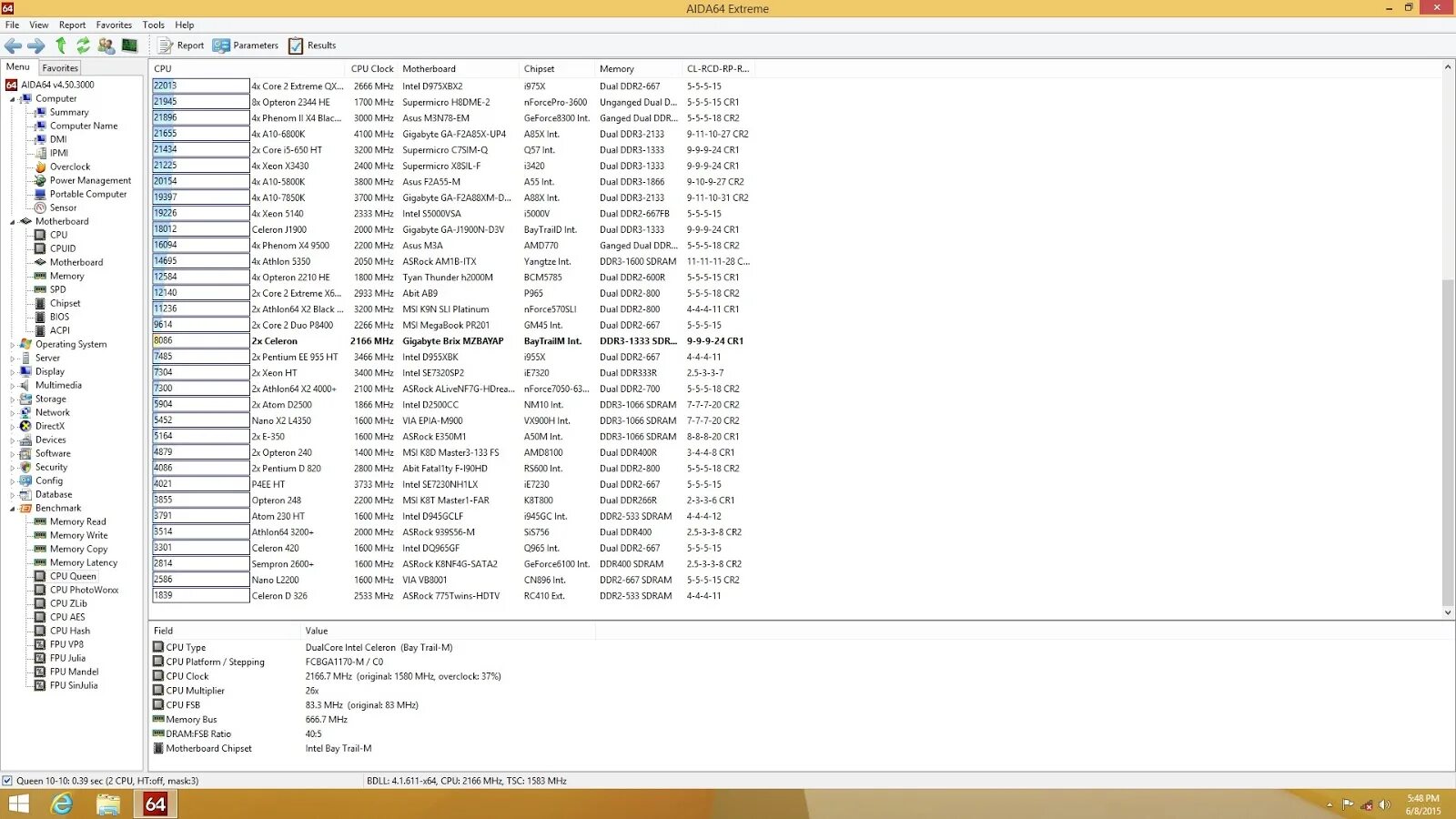The width and height of the screenshot is (1456, 819).
Task: Select the CPU AES benchmark
Action: (67, 617)
